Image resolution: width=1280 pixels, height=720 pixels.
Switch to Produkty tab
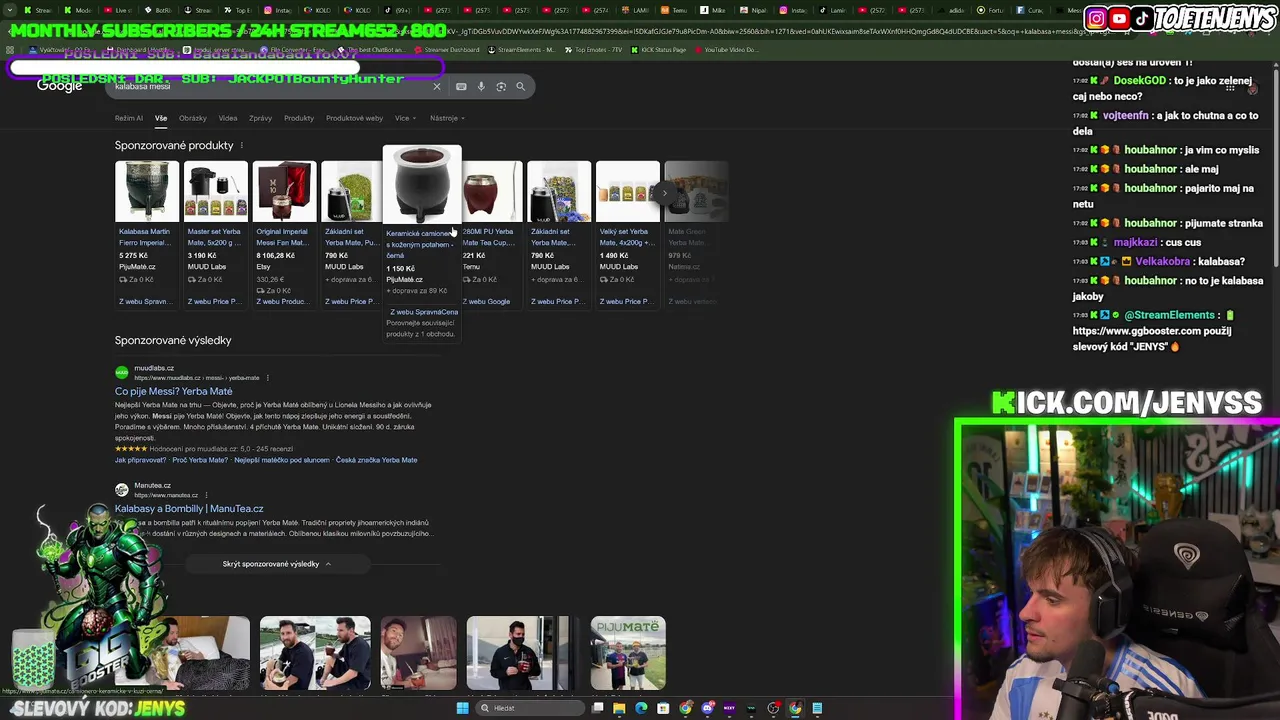[x=298, y=118]
